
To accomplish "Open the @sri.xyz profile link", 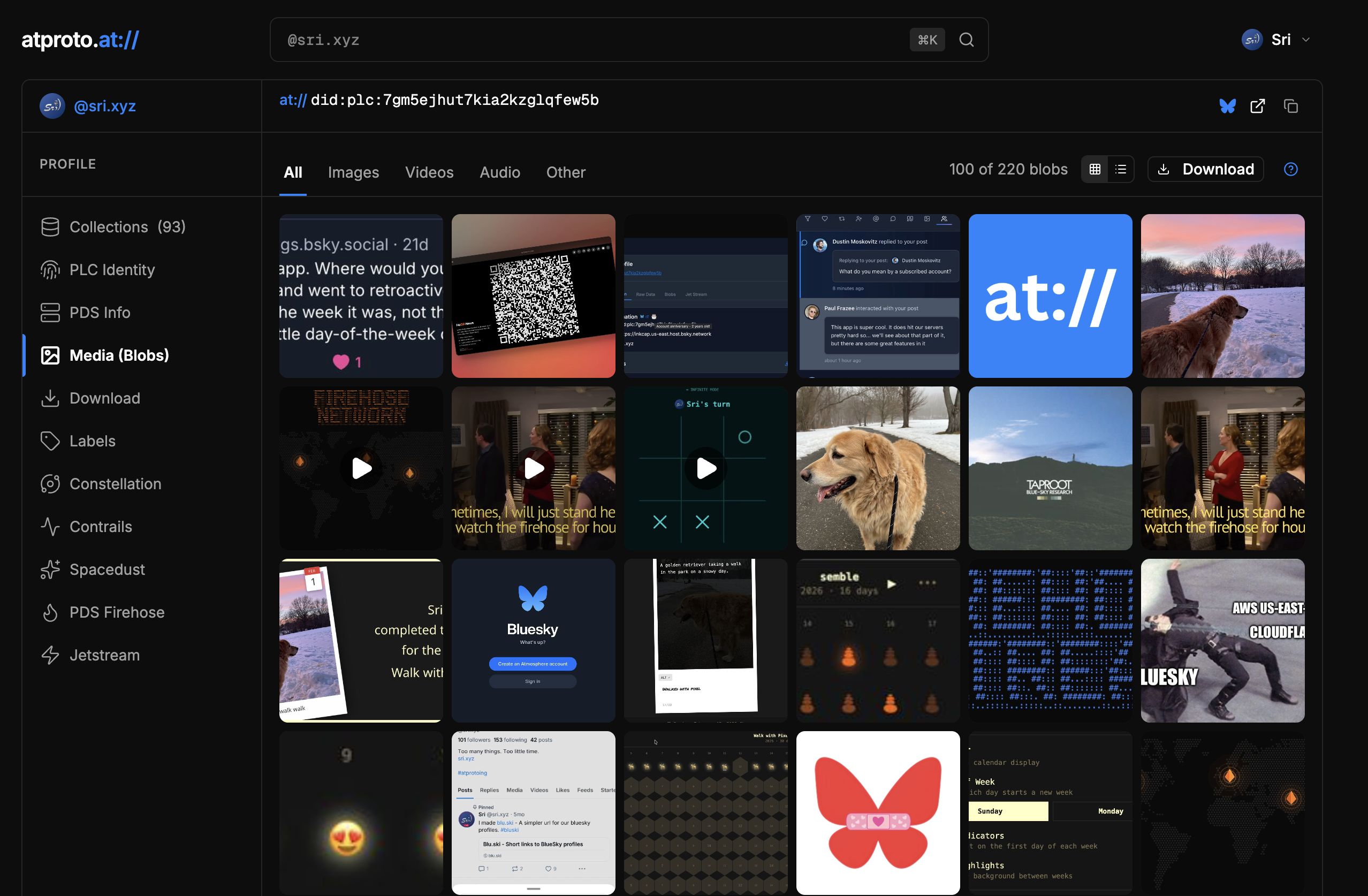I will (104, 107).
